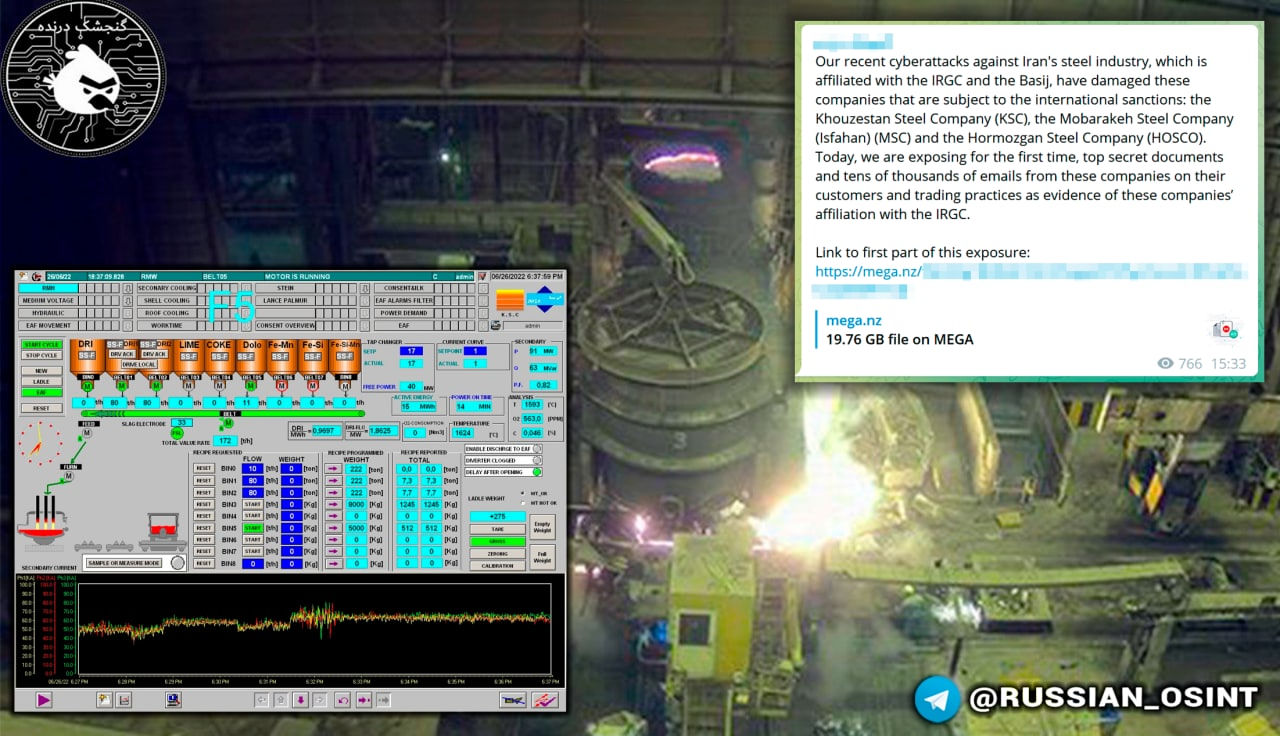The width and height of the screenshot is (1280, 736).
Task: Open the EAF ALARMS FILTER screen button
Action: 404,300
